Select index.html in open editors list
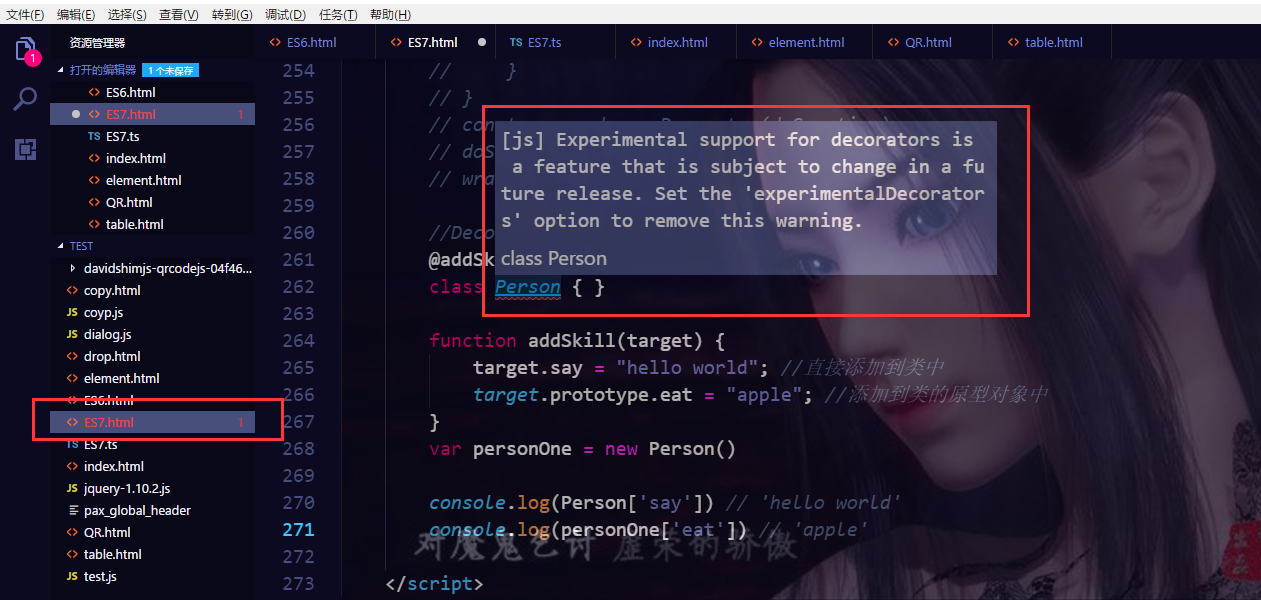 coord(152,158)
